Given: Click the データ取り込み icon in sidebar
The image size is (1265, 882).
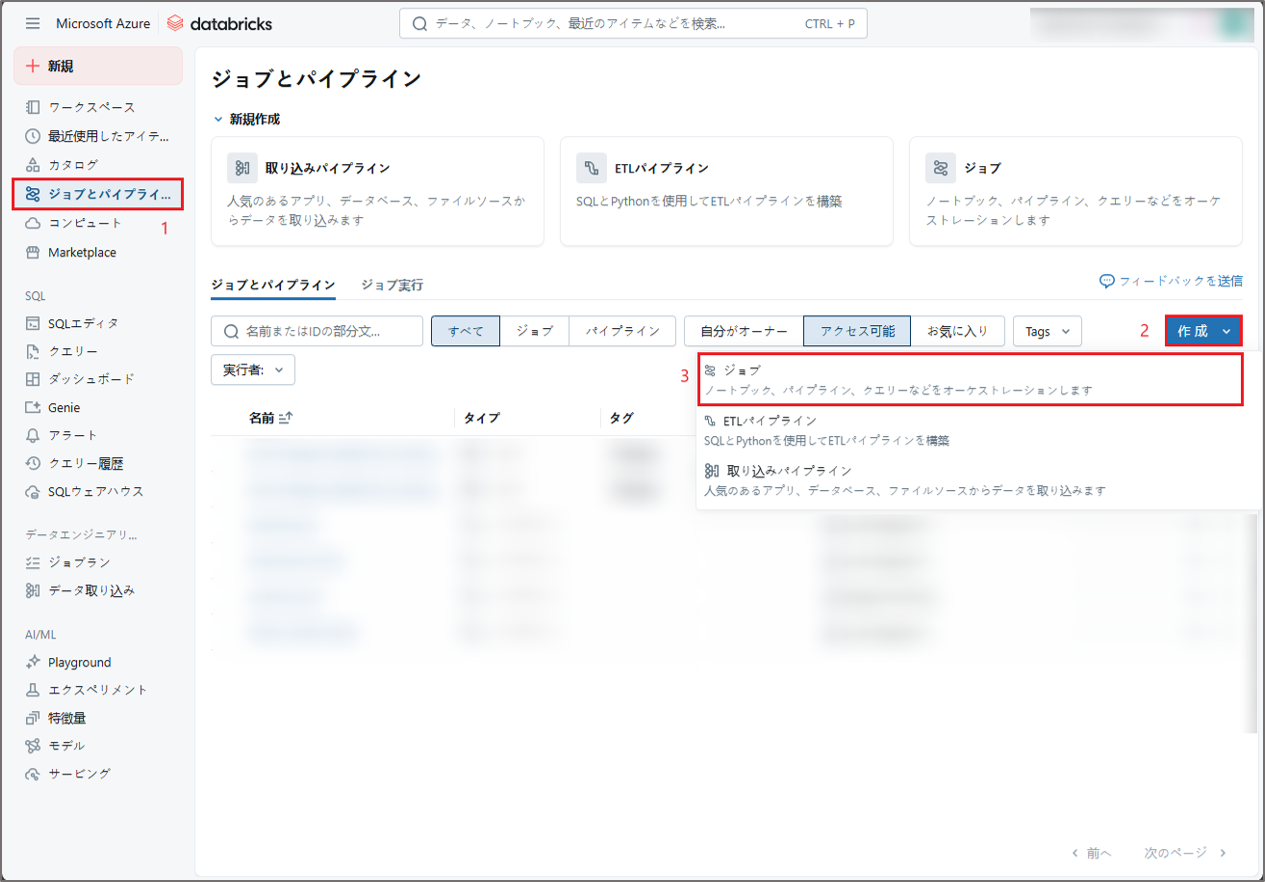Looking at the screenshot, I should (x=33, y=590).
